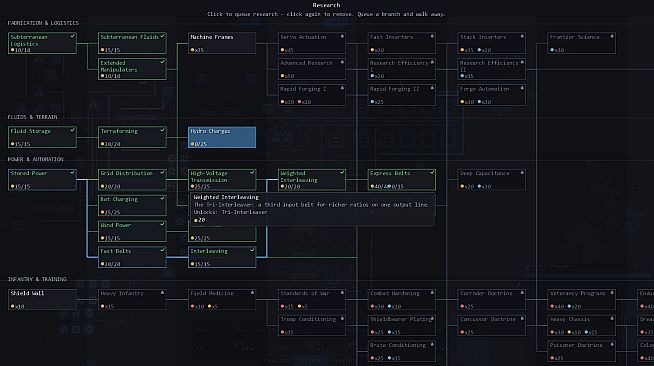Click the lock icon on Forge Automation
Image resolution: width=654 pixels, height=366 pixels.
click(x=522, y=88)
